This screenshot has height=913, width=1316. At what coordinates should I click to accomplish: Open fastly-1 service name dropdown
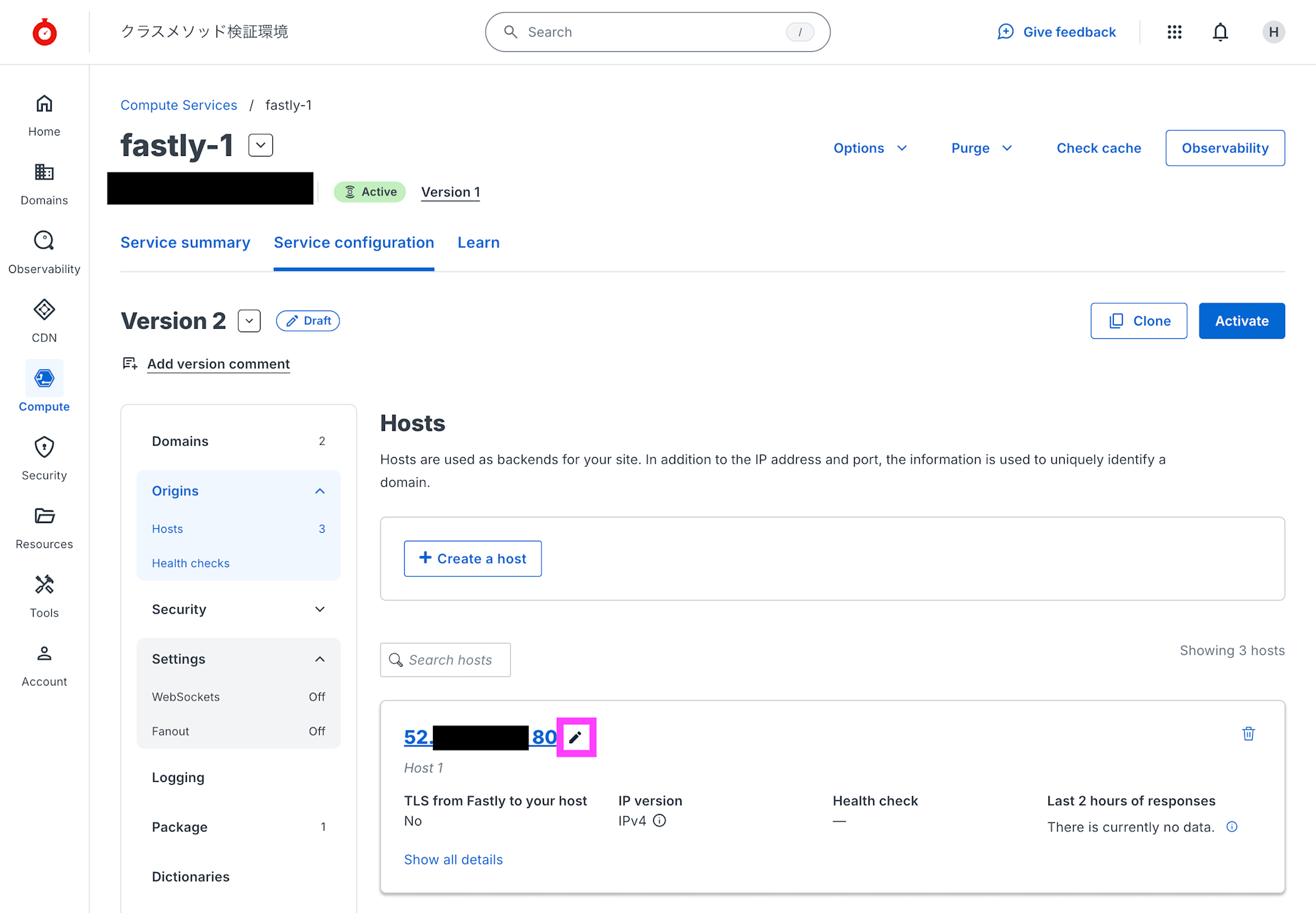point(261,145)
